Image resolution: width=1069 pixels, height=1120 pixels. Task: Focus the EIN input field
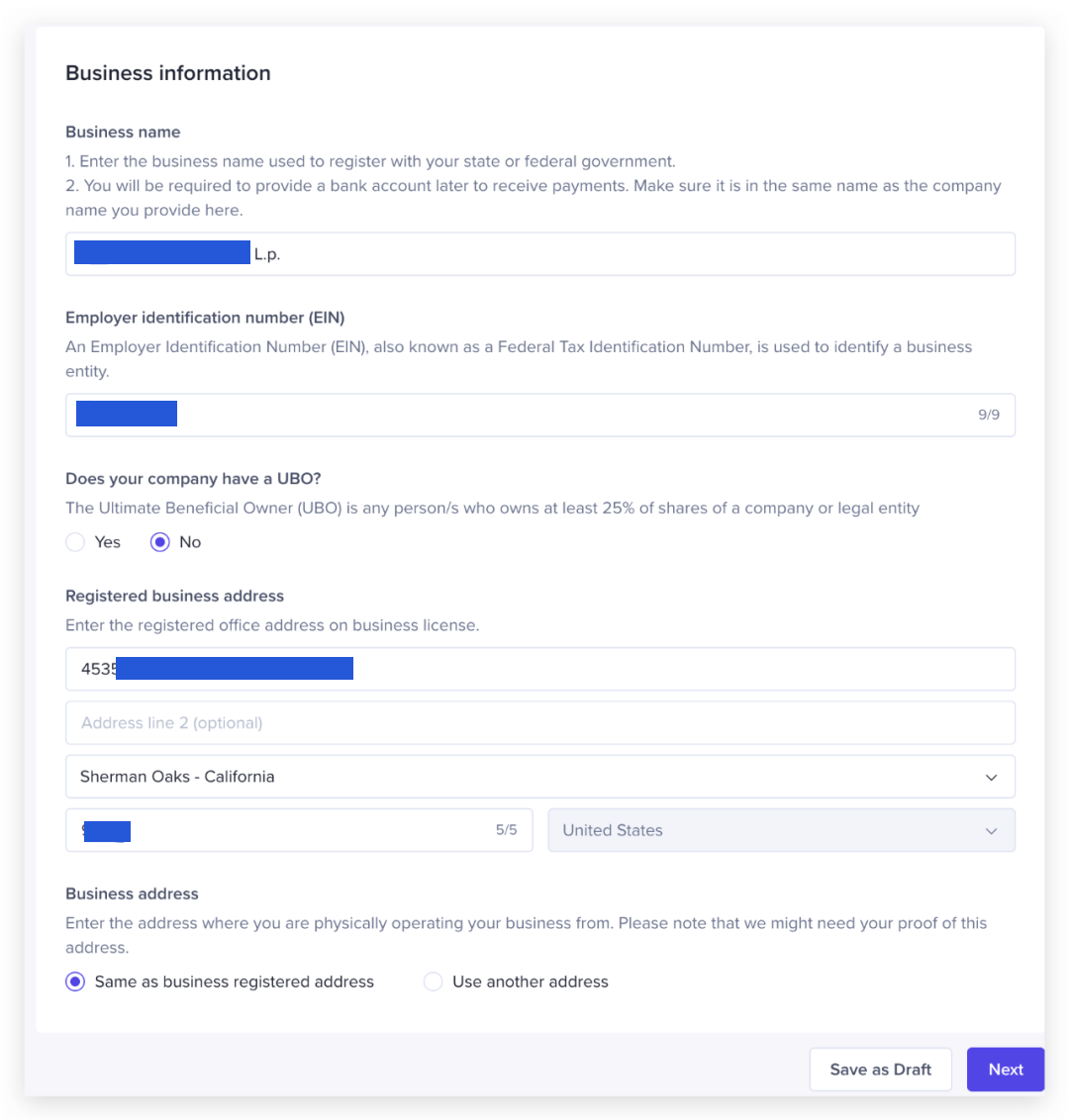540,415
